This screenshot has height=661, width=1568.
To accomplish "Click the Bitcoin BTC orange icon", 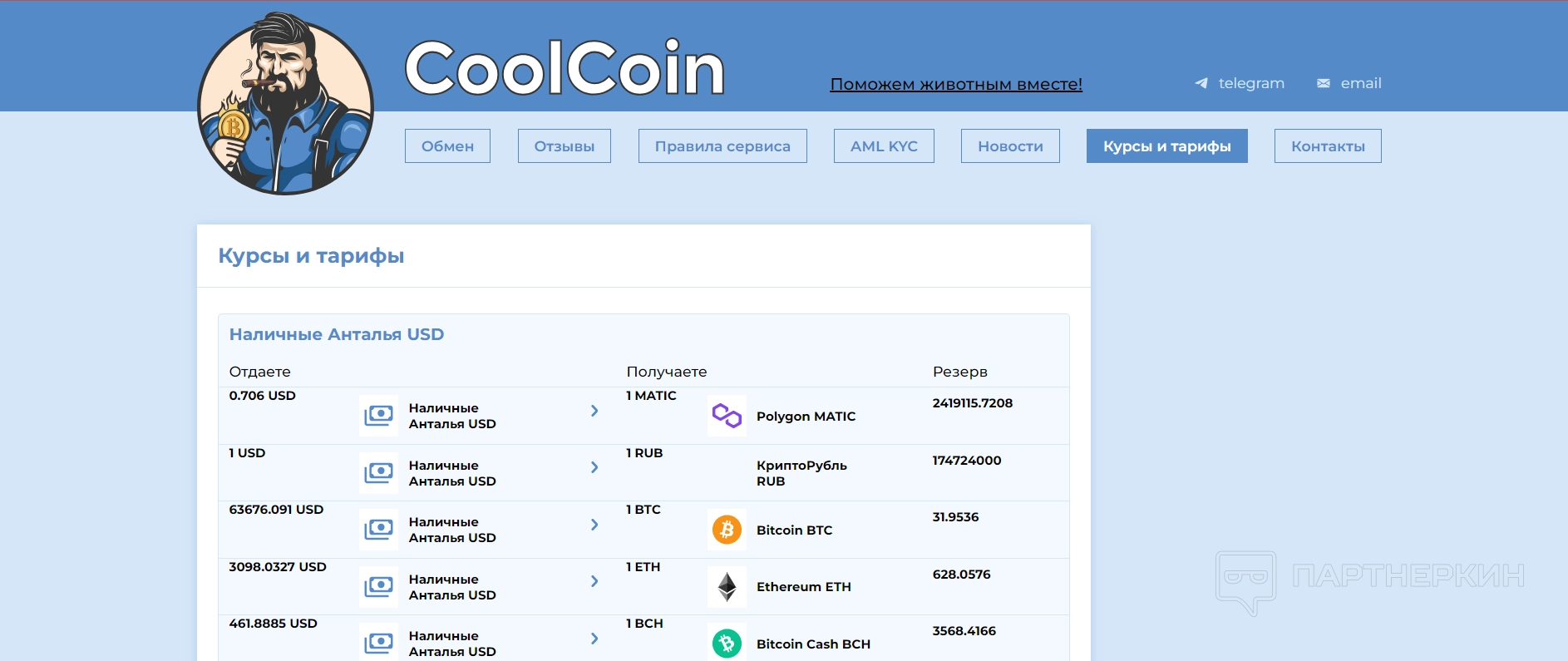I will pyautogui.click(x=727, y=530).
